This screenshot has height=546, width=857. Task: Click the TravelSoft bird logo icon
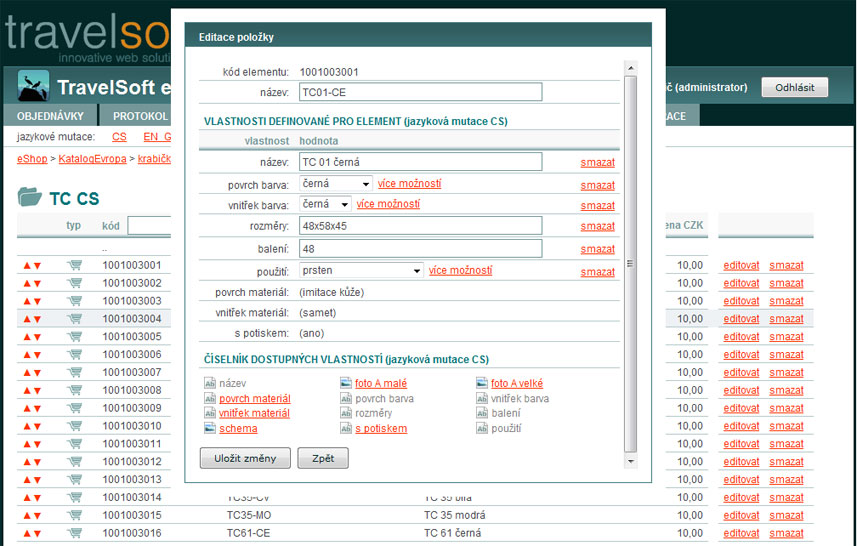click(33, 86)
